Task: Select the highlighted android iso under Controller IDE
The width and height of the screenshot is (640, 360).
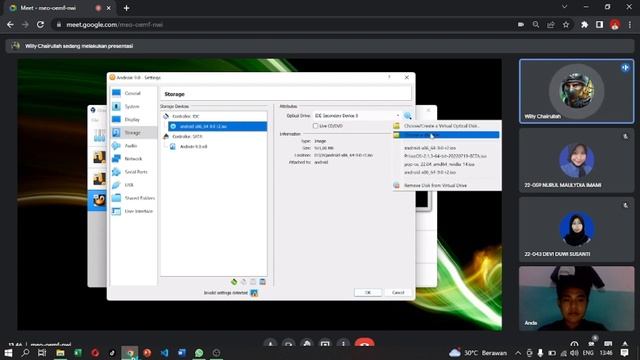Action: tap(218, 127)
